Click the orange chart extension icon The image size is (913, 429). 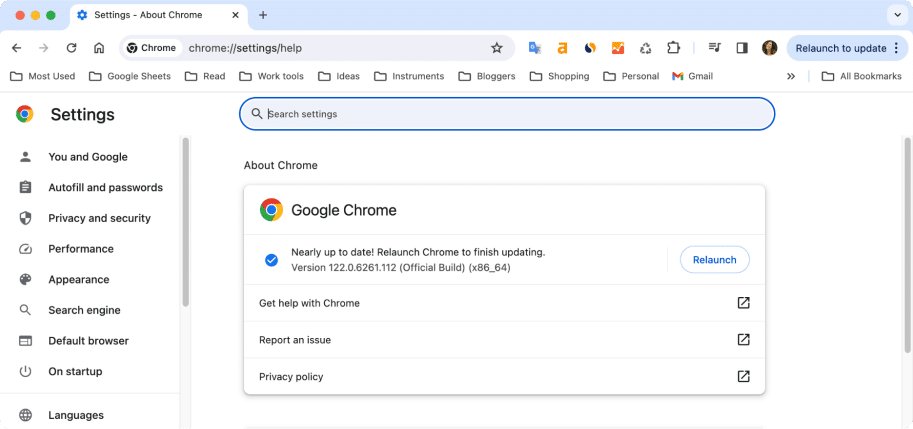[618, 48]
